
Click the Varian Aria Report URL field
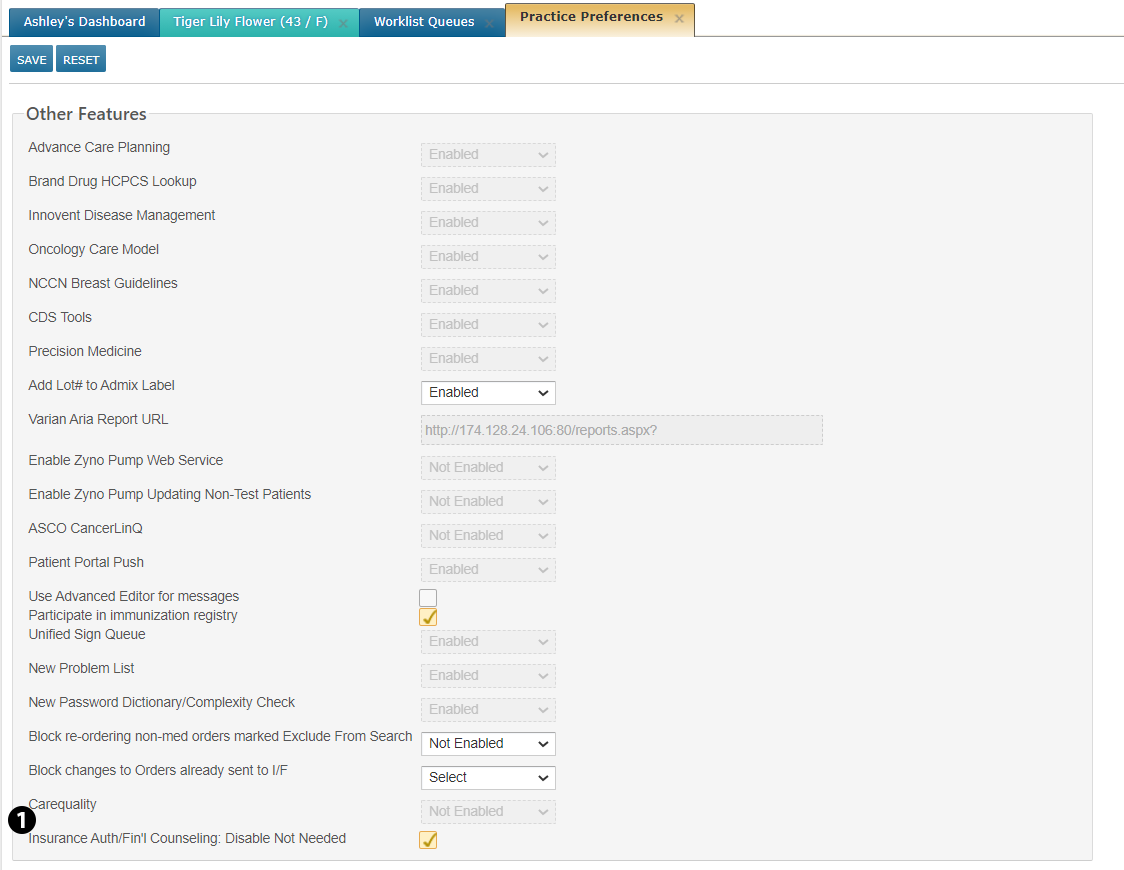[621, 431]
